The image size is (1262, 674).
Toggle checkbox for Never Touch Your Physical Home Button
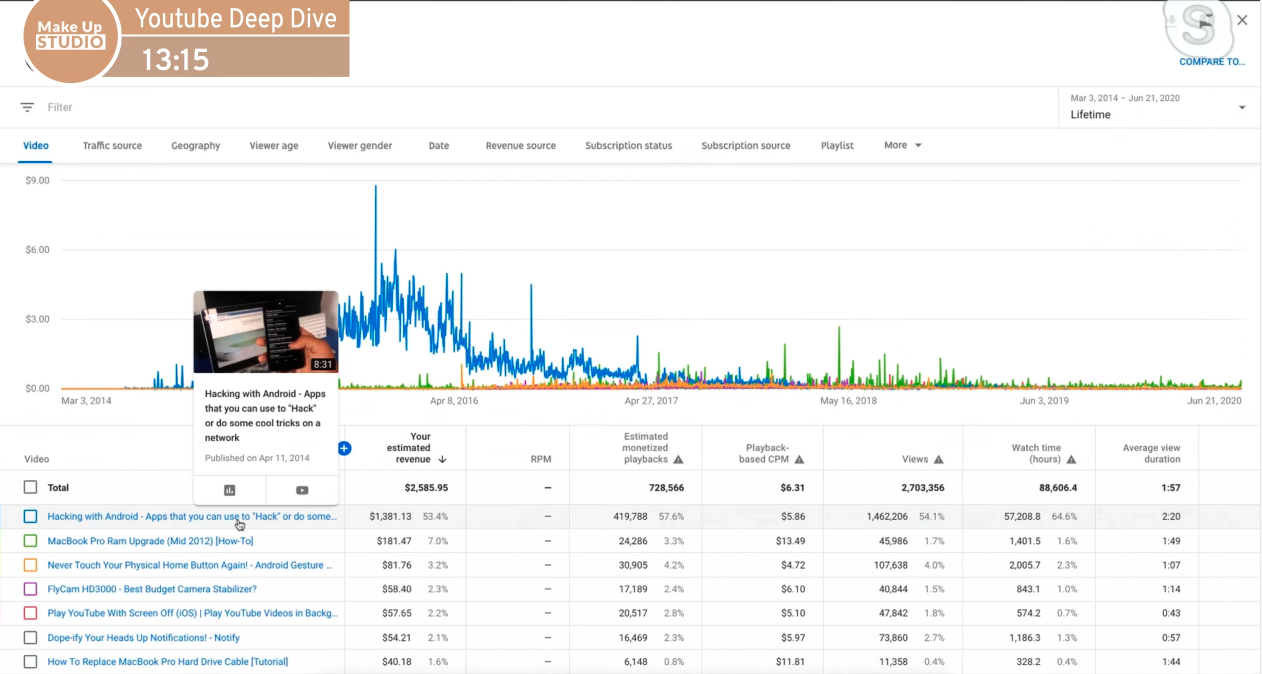coord(30,565)
